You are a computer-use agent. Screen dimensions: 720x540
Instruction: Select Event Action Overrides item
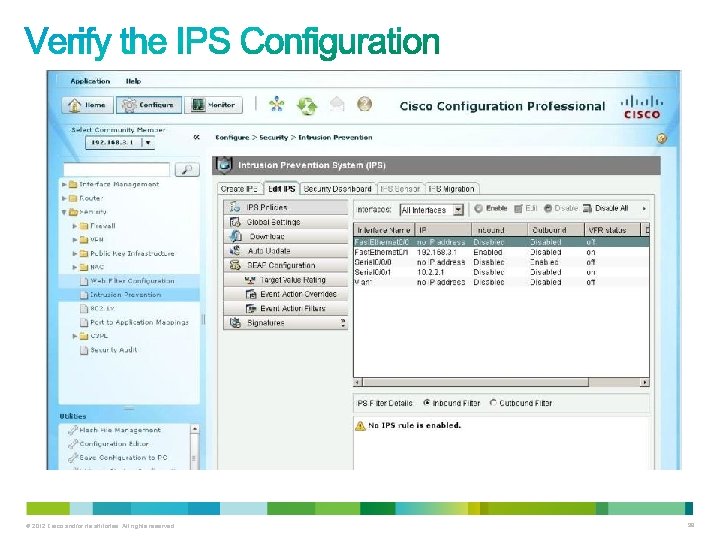[x=286, y=294]
